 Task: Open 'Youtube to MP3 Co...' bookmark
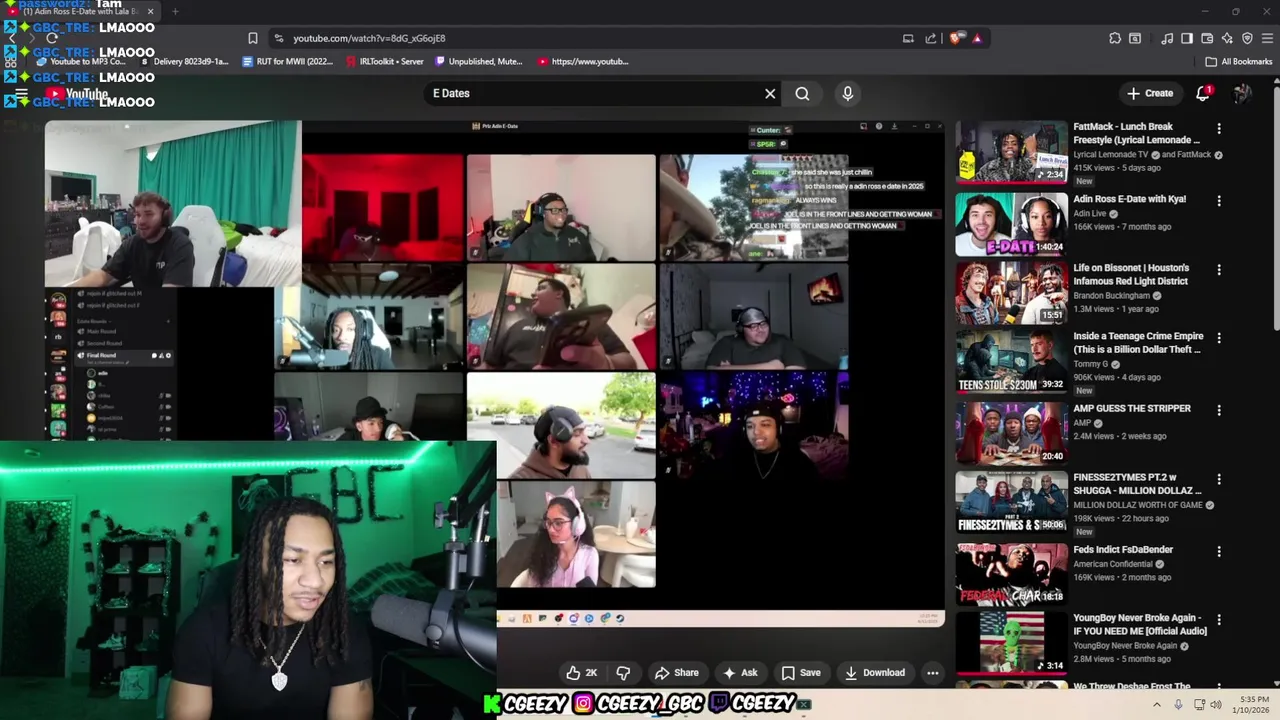82,61
